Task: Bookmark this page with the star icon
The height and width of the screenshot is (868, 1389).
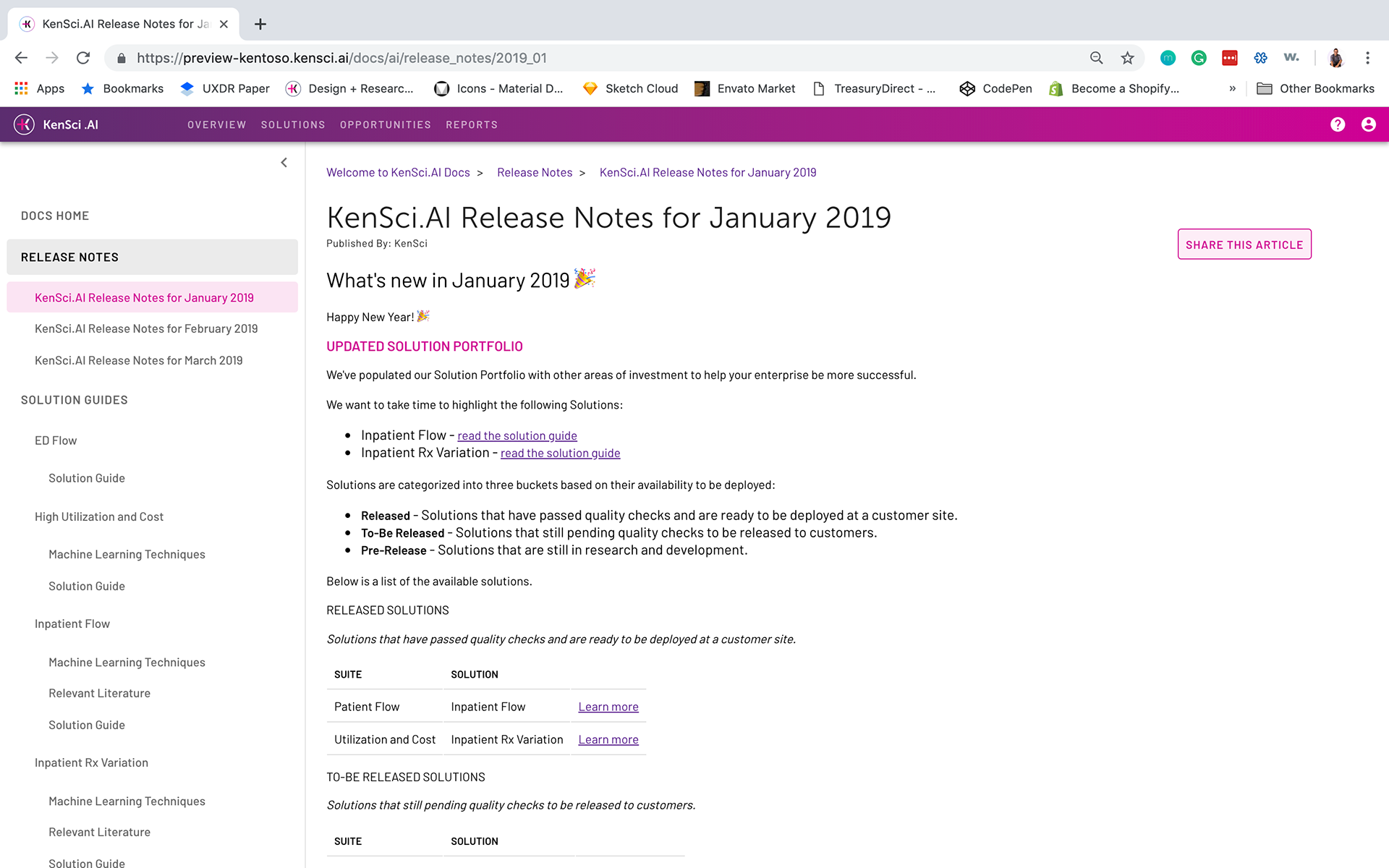Action: (x=1127, y=58)
